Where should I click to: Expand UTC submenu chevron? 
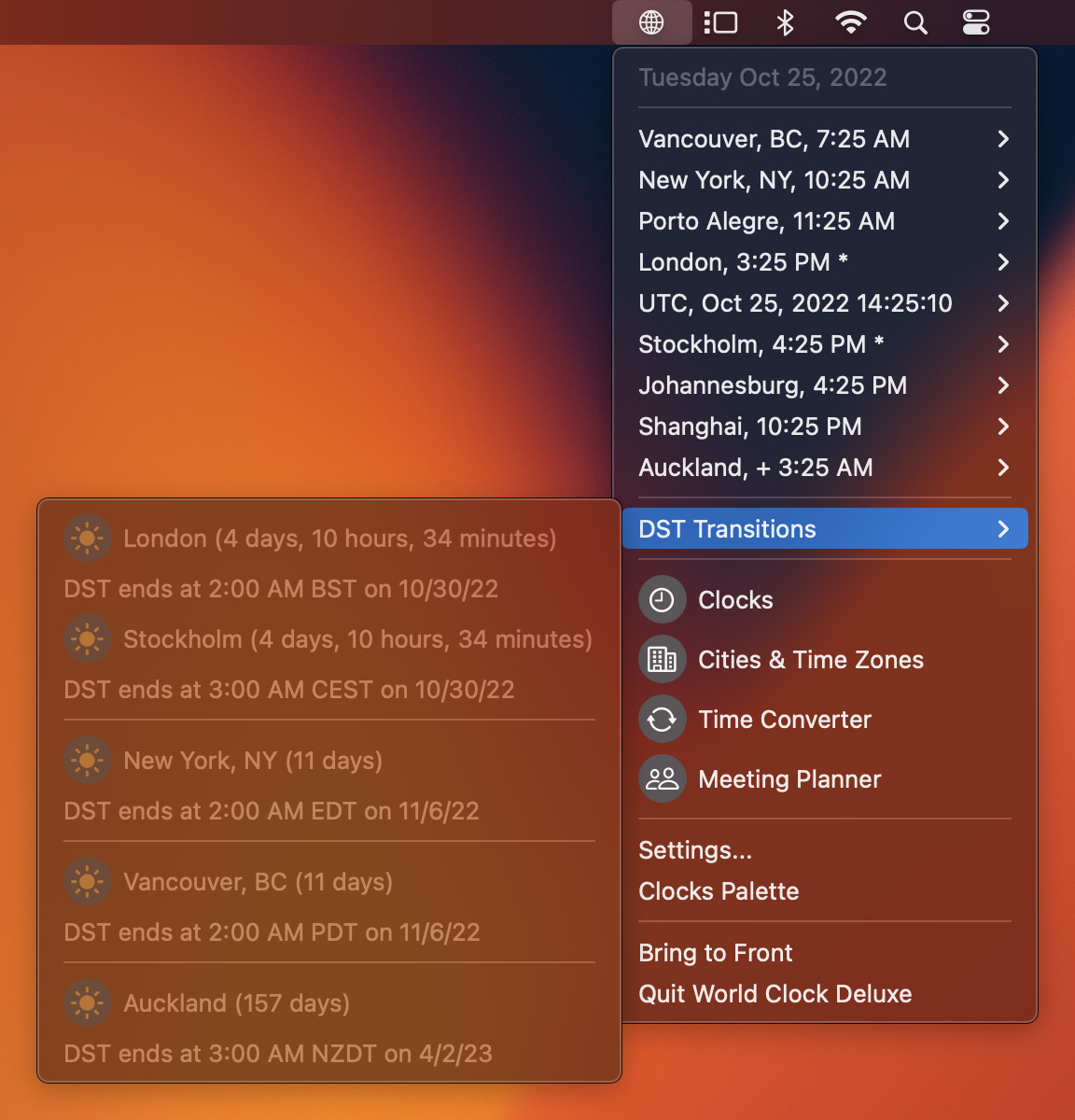click(x=1003, y=303)
